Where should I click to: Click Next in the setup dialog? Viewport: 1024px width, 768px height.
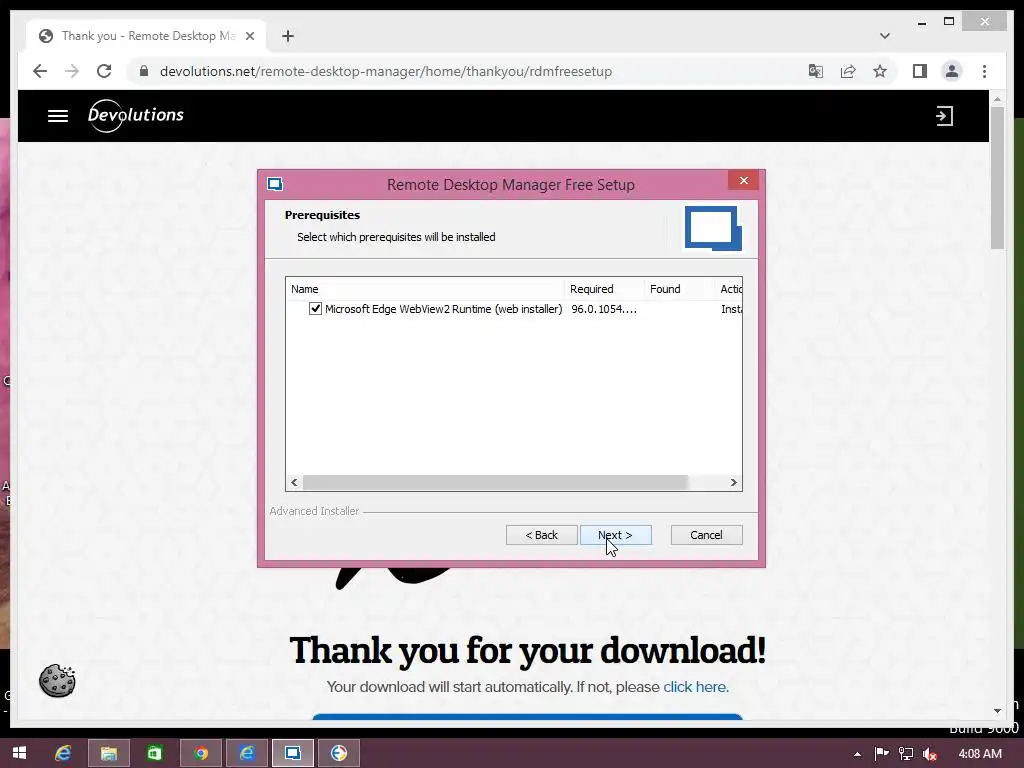click(615, 535)
